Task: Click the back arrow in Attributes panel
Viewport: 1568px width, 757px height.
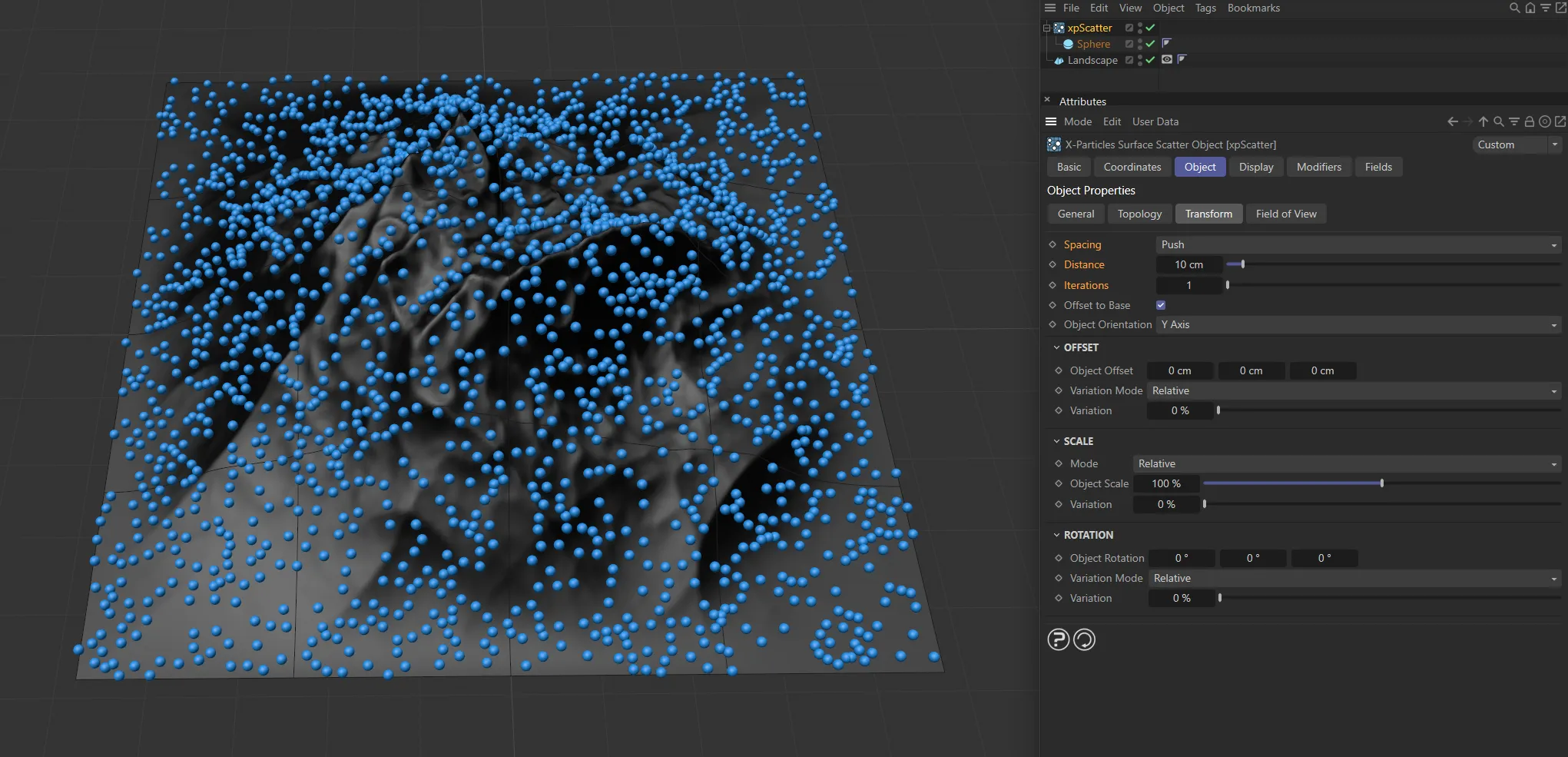Action: point(1451,121)
